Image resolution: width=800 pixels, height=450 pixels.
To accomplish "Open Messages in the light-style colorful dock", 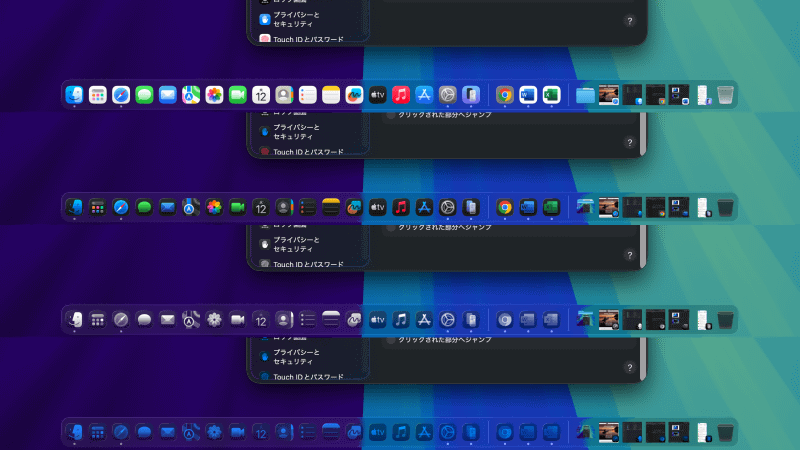I will (144, 94).
